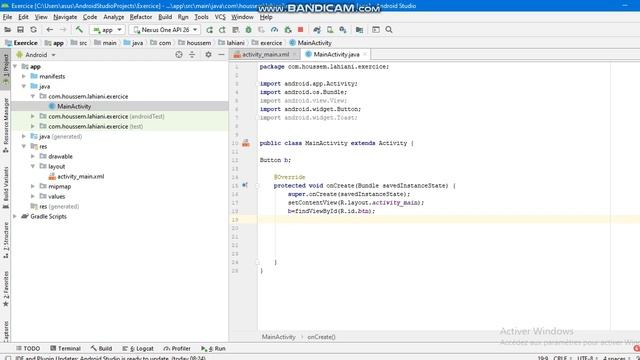Open the Build tool window
Viewport: 640px width, 360px height.
pyautogui.click(x=101, y=348)
